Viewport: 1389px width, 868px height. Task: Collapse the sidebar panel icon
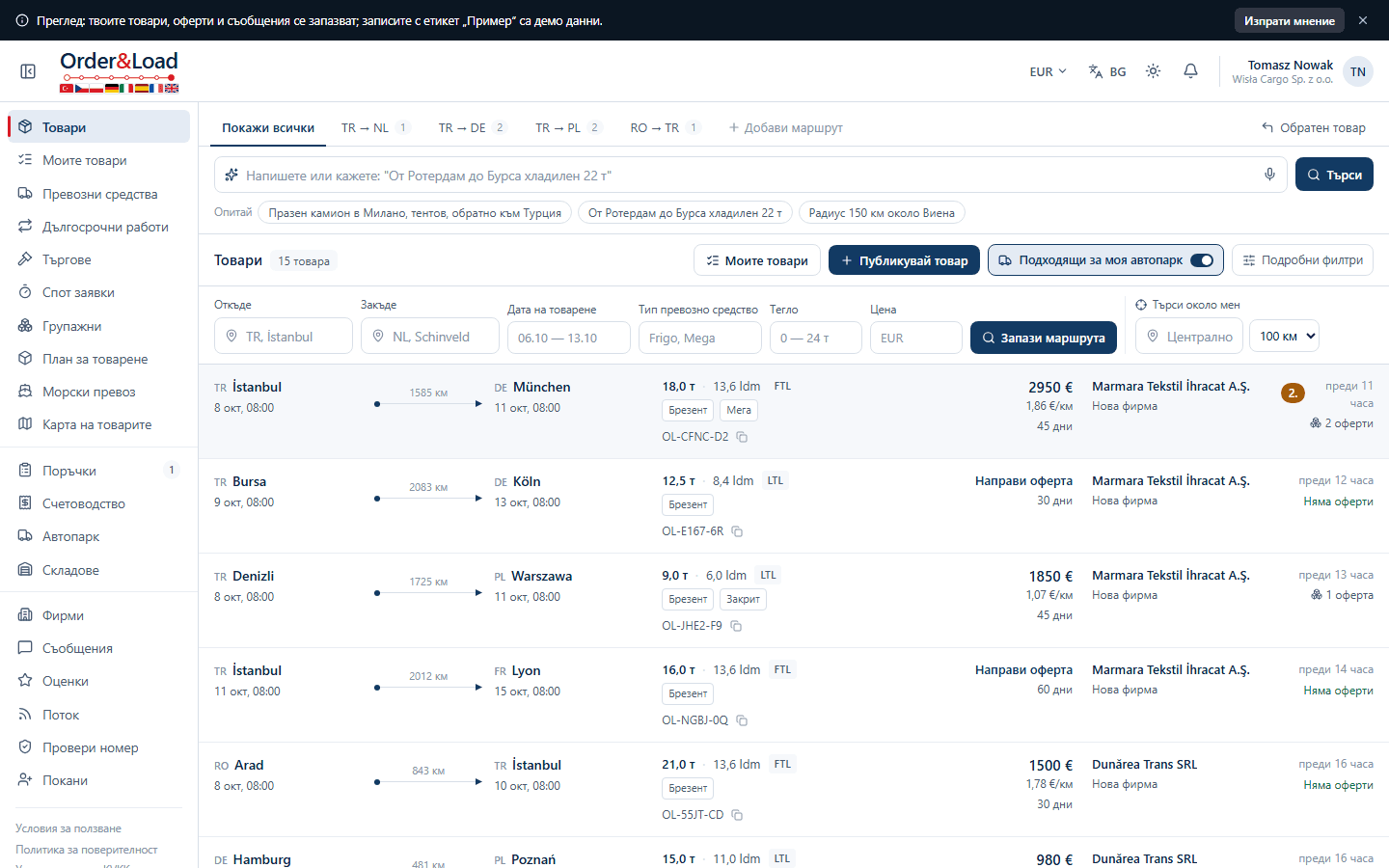pos(28,71)
